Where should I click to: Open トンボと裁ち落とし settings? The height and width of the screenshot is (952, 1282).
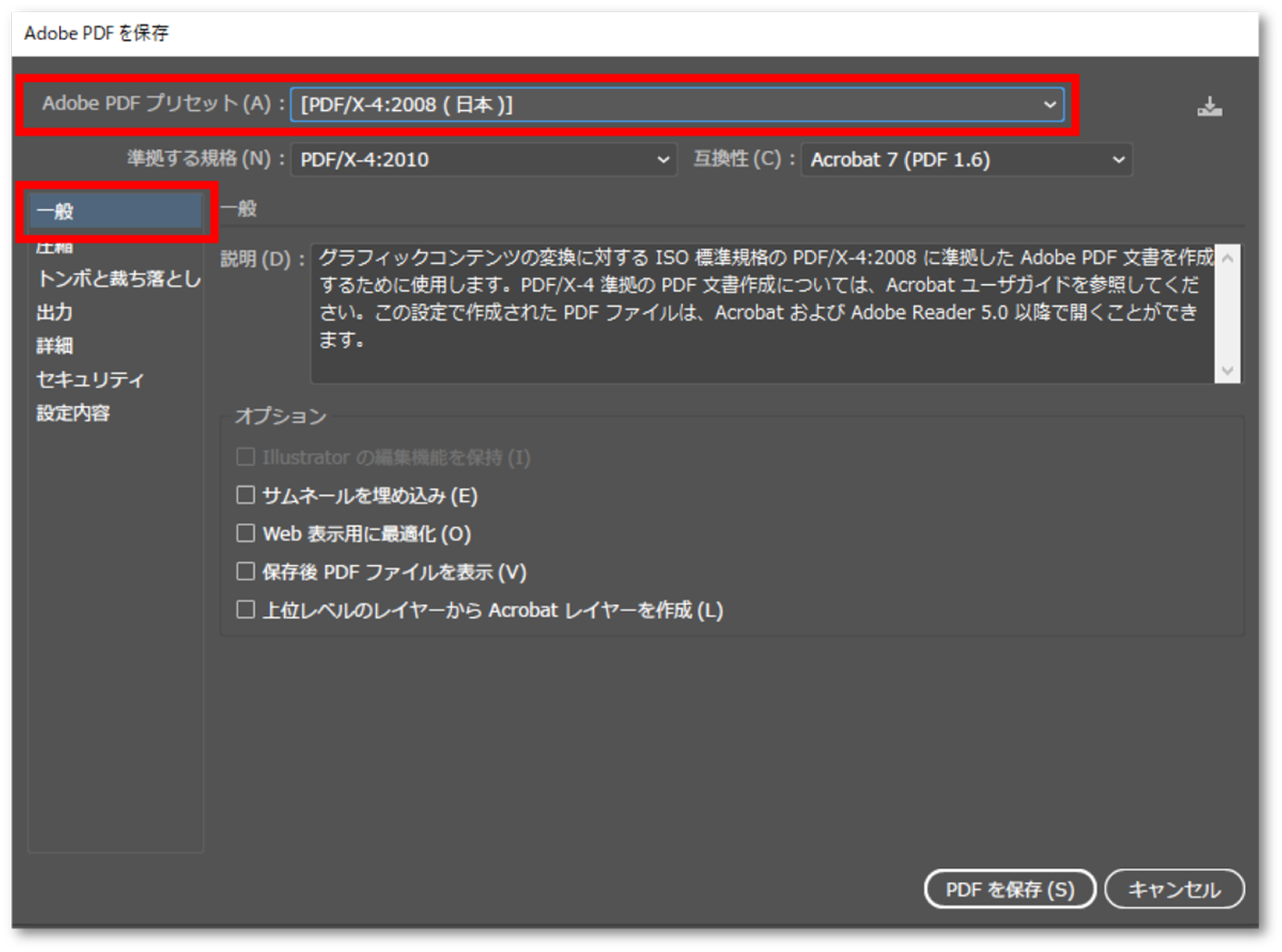[114, 279]
